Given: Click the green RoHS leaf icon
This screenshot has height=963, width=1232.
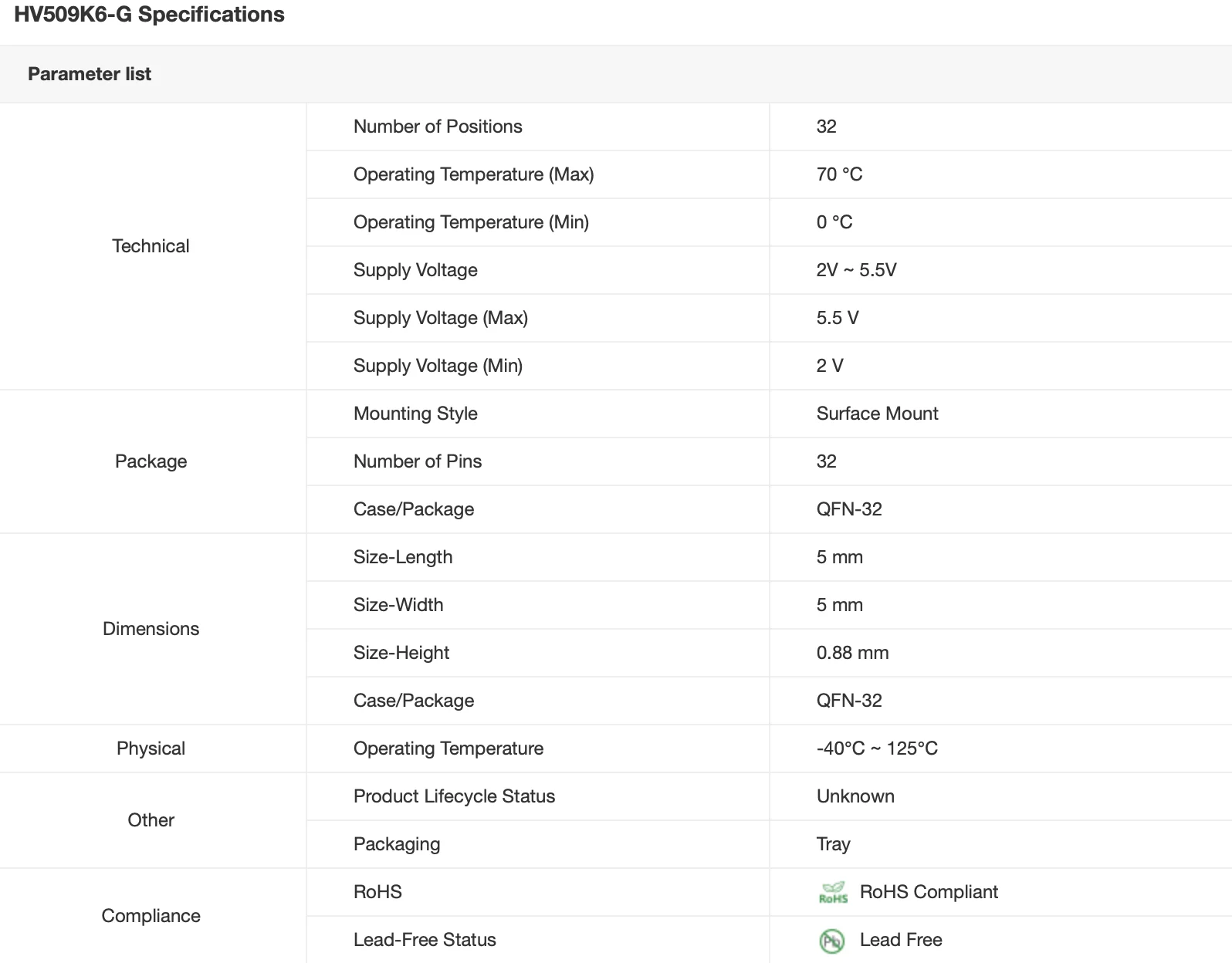Looking at the screenshot, I should click(x=833, y=893).
